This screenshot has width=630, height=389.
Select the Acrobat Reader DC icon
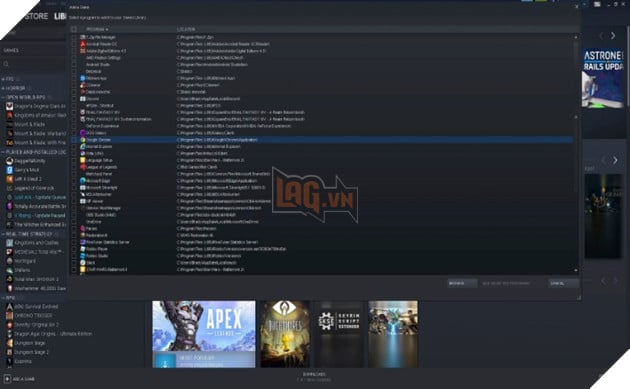pyautogui.click(x=83, y=44)
